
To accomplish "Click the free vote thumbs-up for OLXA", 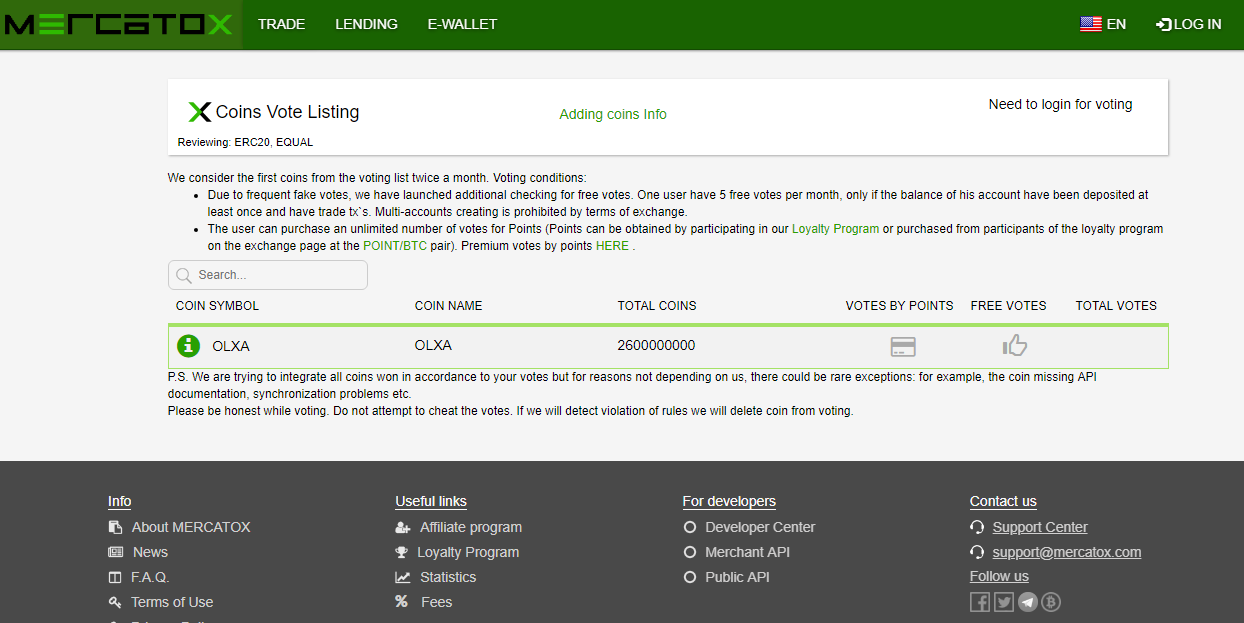I will 1015,345.
